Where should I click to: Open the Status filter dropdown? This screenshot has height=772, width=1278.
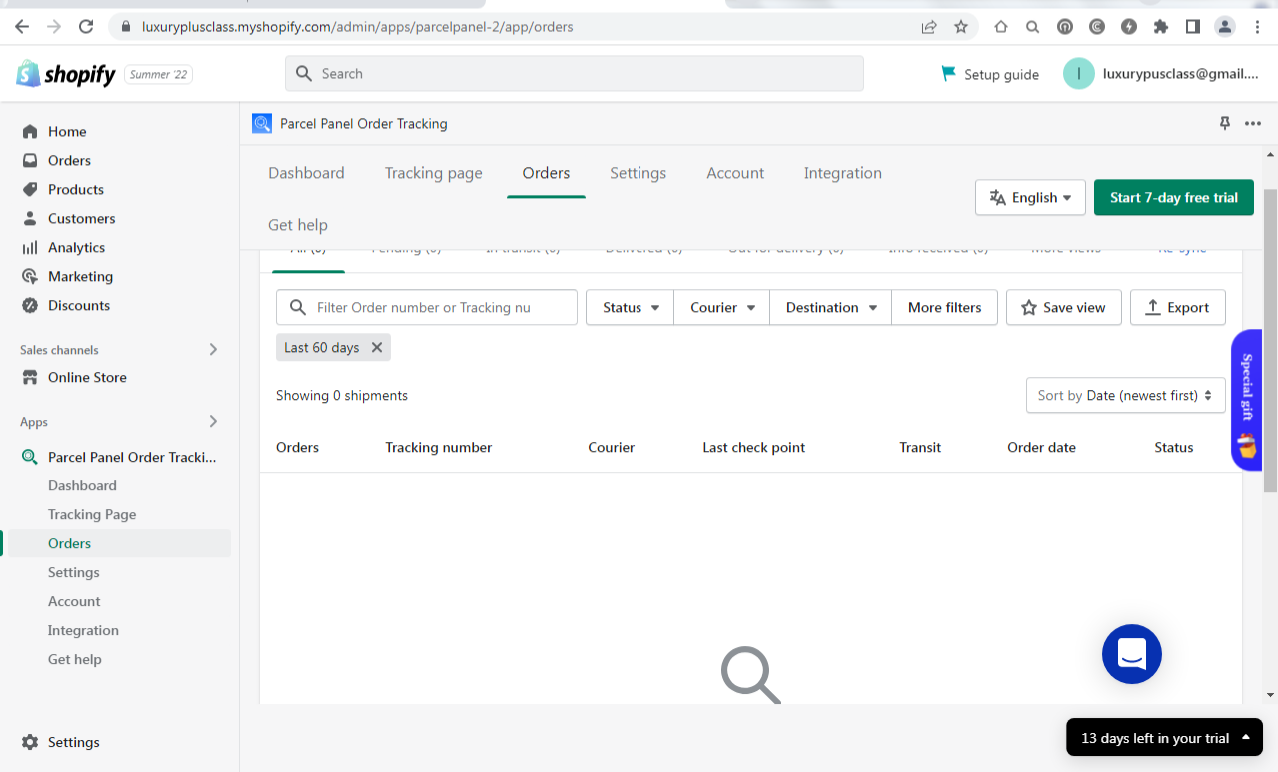pyautogui.click(x=629, y=307)
